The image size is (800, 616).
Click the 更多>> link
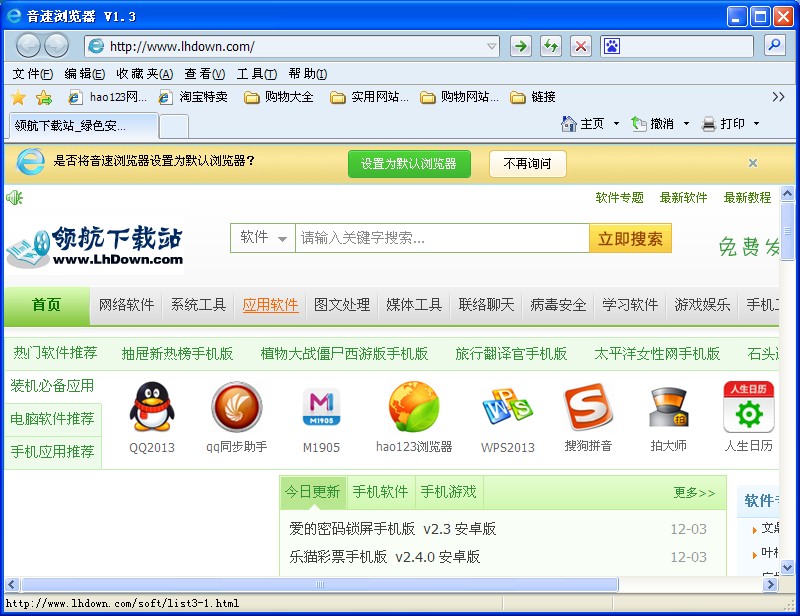[694, 492]
